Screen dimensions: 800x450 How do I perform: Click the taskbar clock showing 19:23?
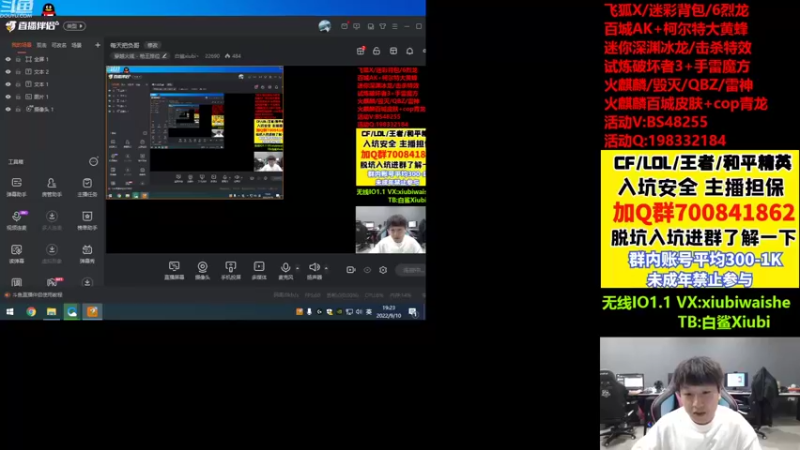pyautogui.click(x=389, y=312)
